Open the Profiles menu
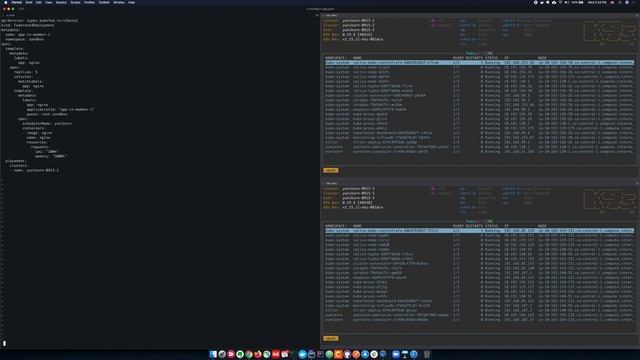The width and height of the screenshot is (640, 360). click(89, 2)
